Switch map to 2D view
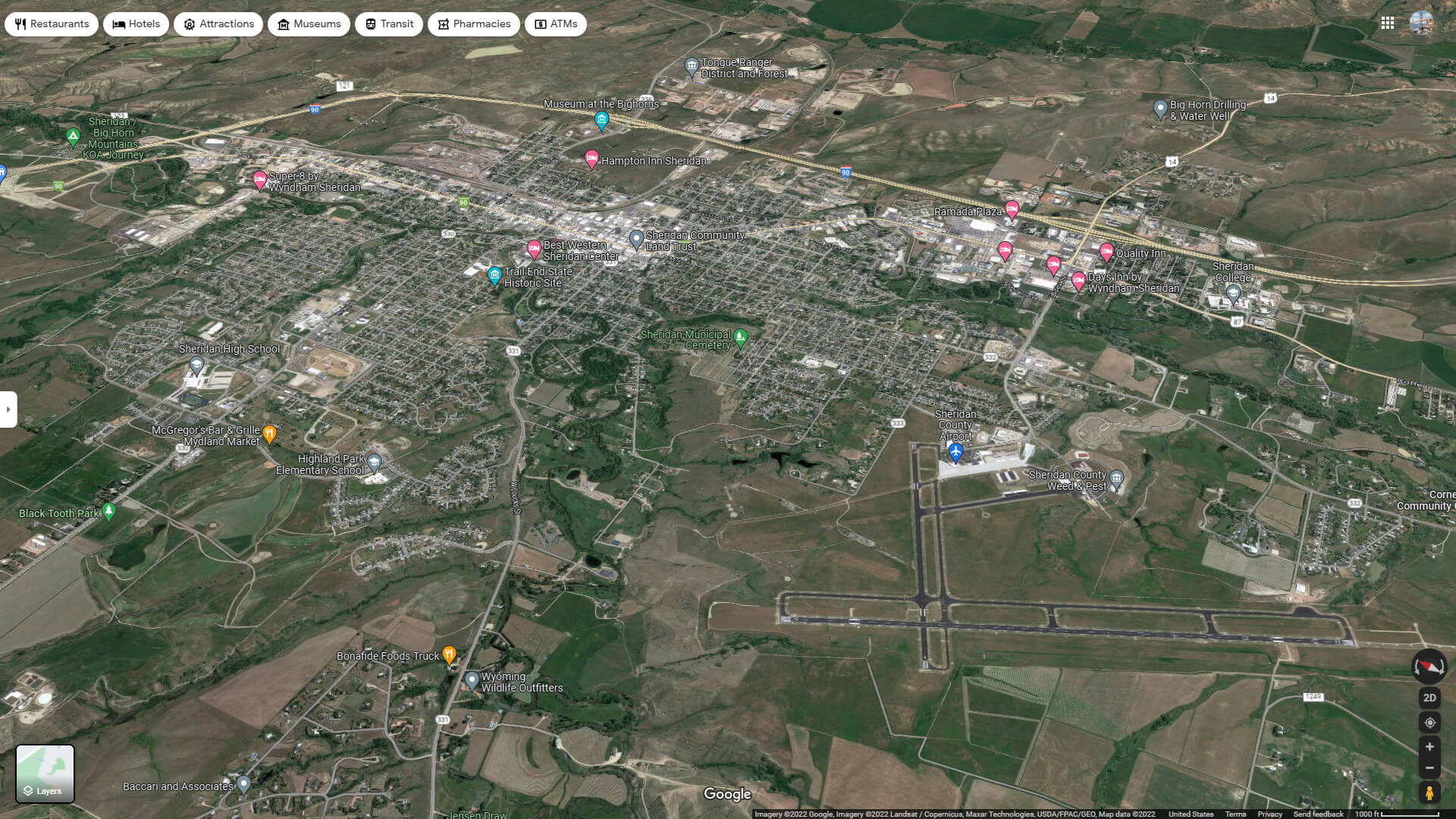This screenshot has height=819, width=1456. [x=1429, y=698]
